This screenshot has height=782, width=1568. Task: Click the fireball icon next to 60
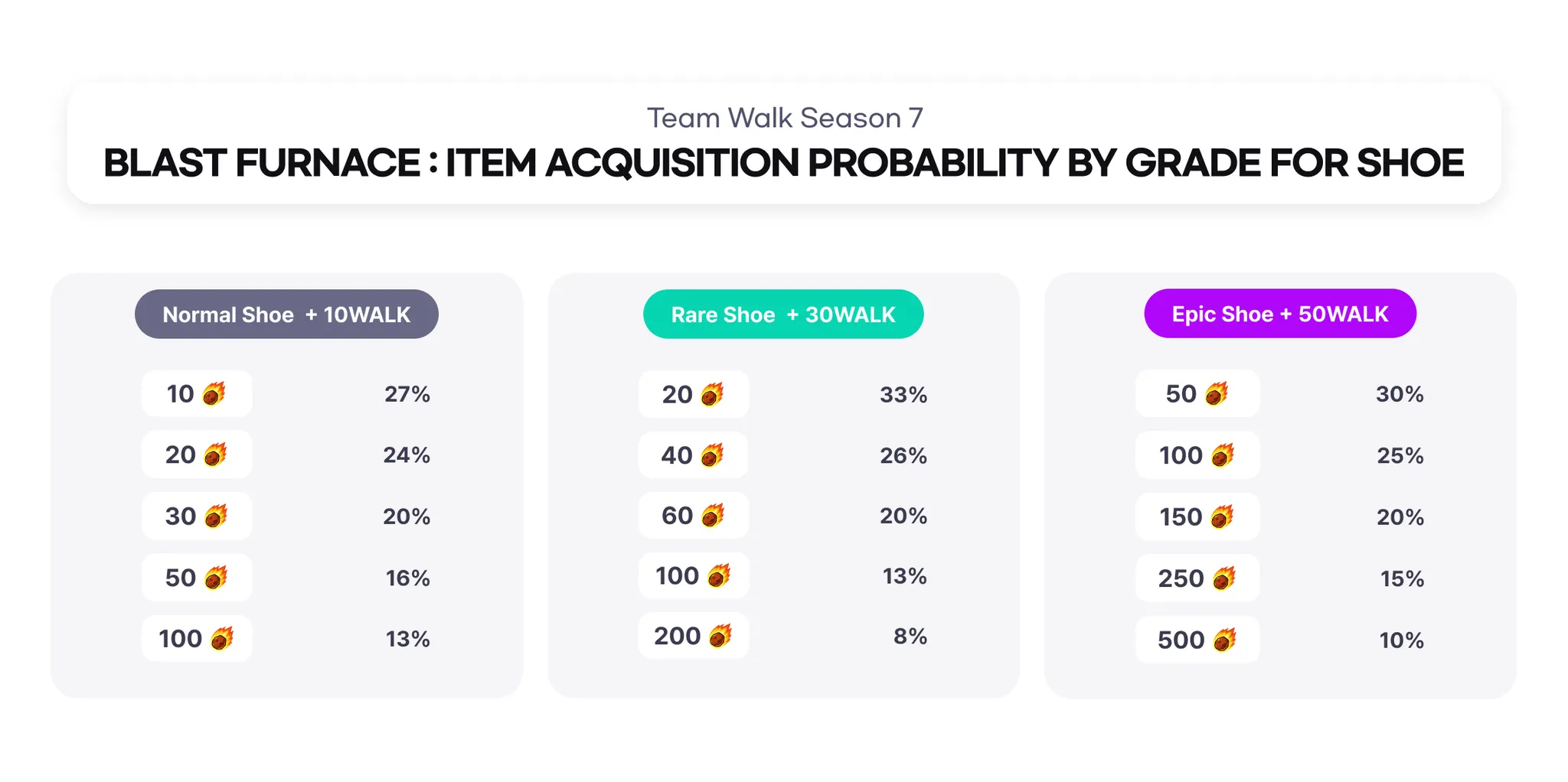point(713,516)
